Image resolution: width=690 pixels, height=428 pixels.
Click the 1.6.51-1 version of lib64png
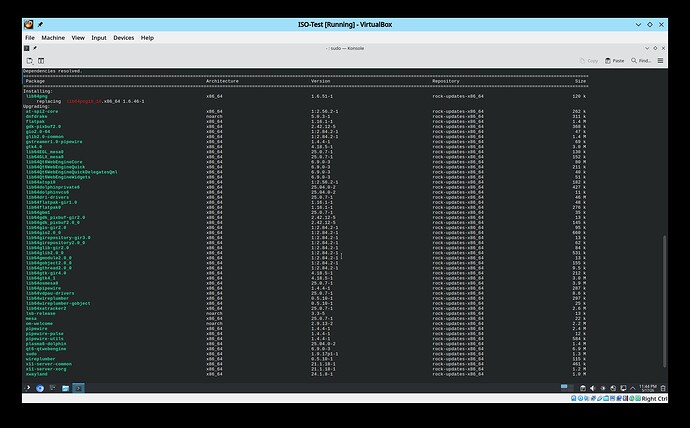tap(322, 96)
